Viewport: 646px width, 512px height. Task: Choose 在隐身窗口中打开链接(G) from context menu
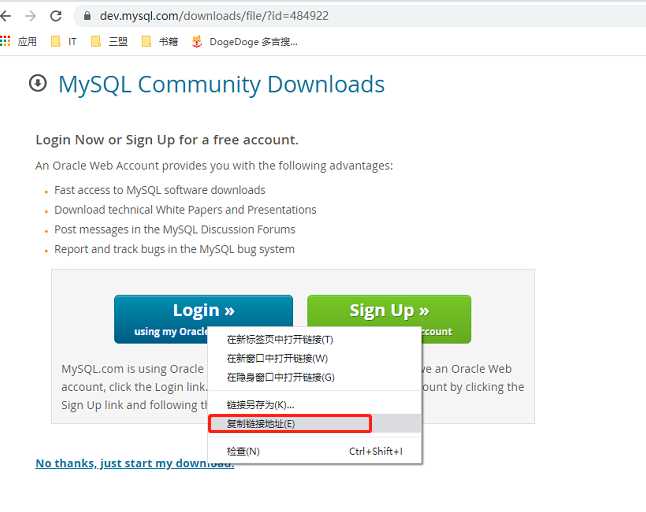click(x=315, y=377)
